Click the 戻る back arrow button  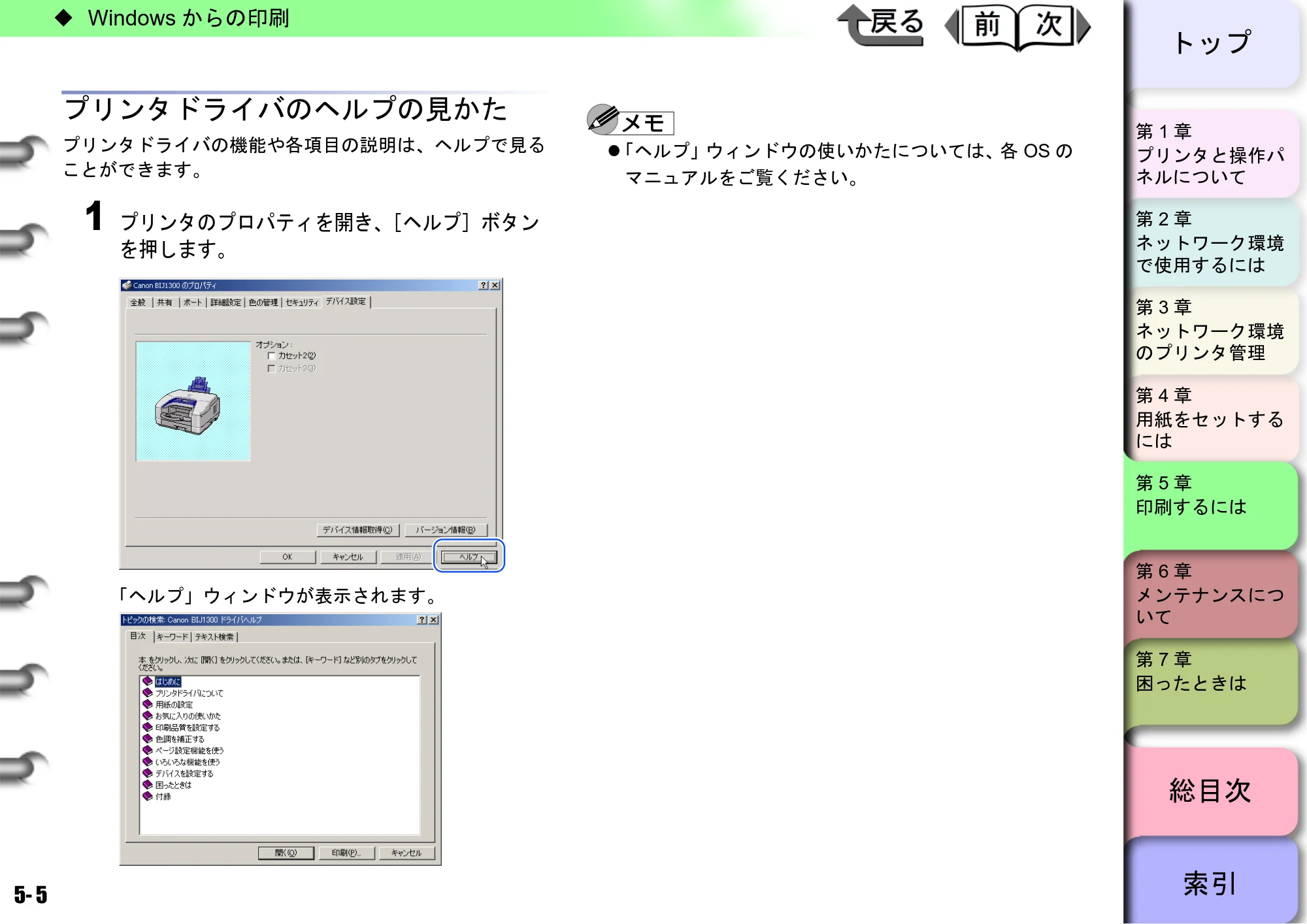[x=882, y=25]
